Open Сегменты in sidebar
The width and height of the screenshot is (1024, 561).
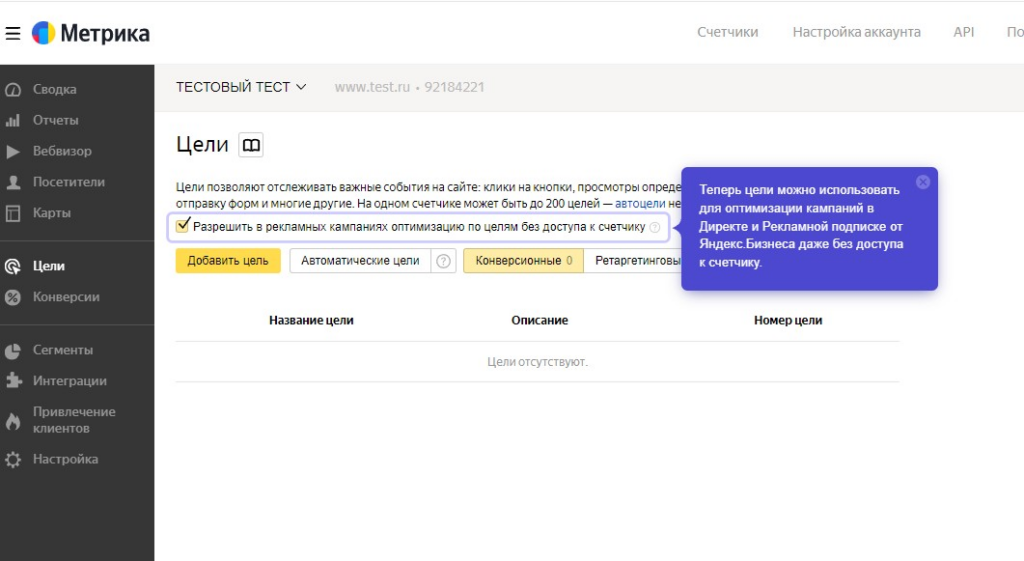pyautogui.click(x=63, y=350)
